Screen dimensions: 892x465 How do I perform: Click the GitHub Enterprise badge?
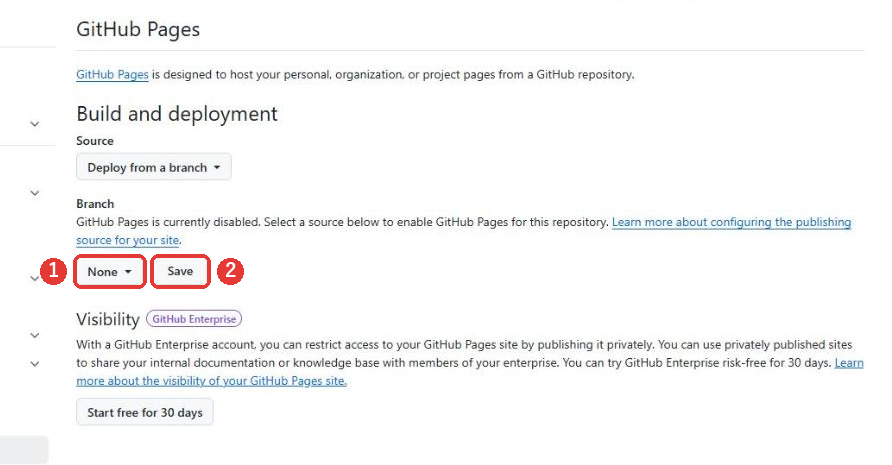tap(194, 319)
